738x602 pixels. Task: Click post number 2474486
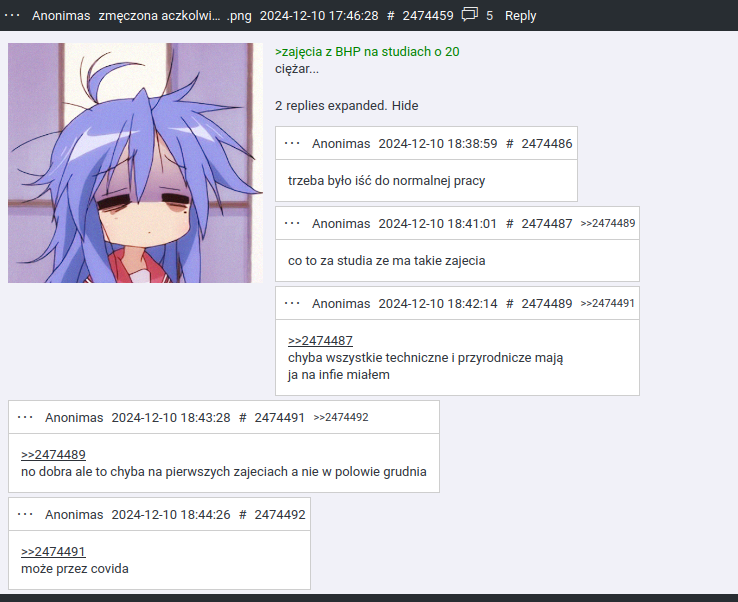[x=546, y=144]
